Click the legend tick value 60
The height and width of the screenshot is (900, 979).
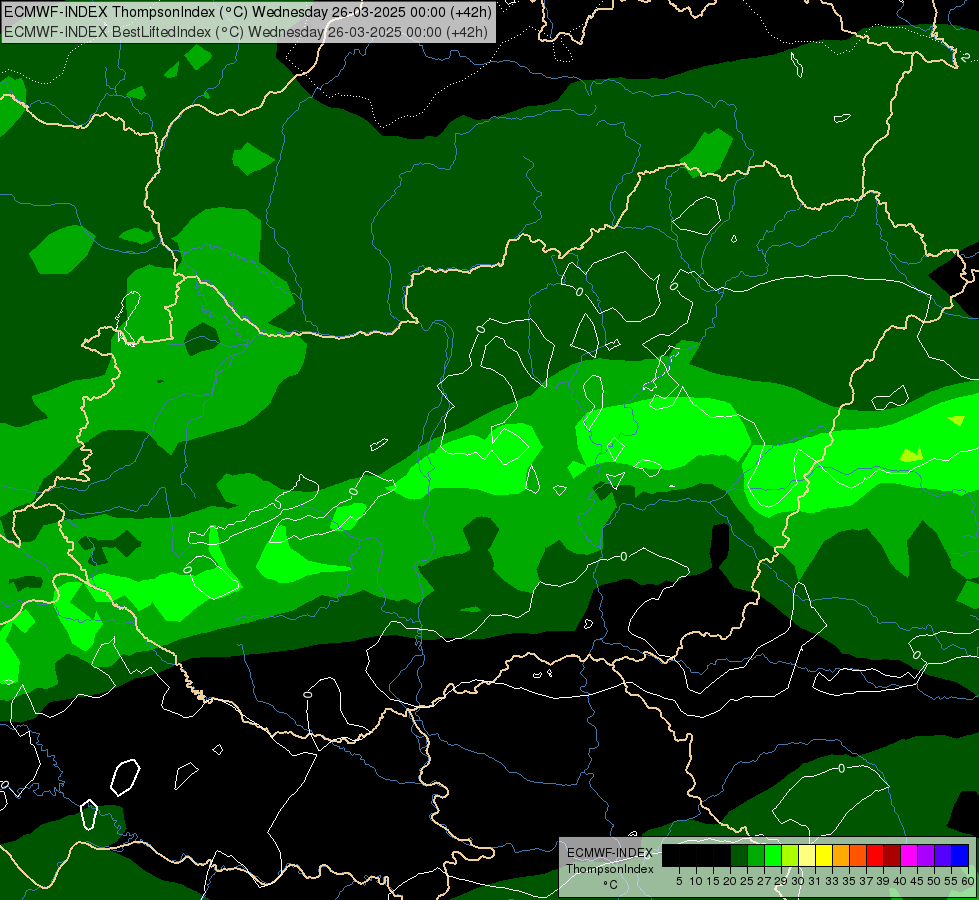tap(968, 881)
